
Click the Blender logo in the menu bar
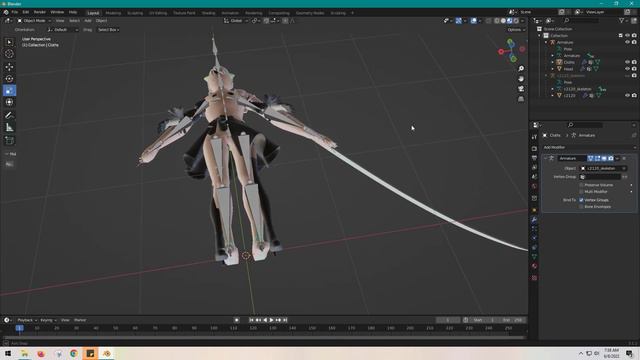pos(6,13)
